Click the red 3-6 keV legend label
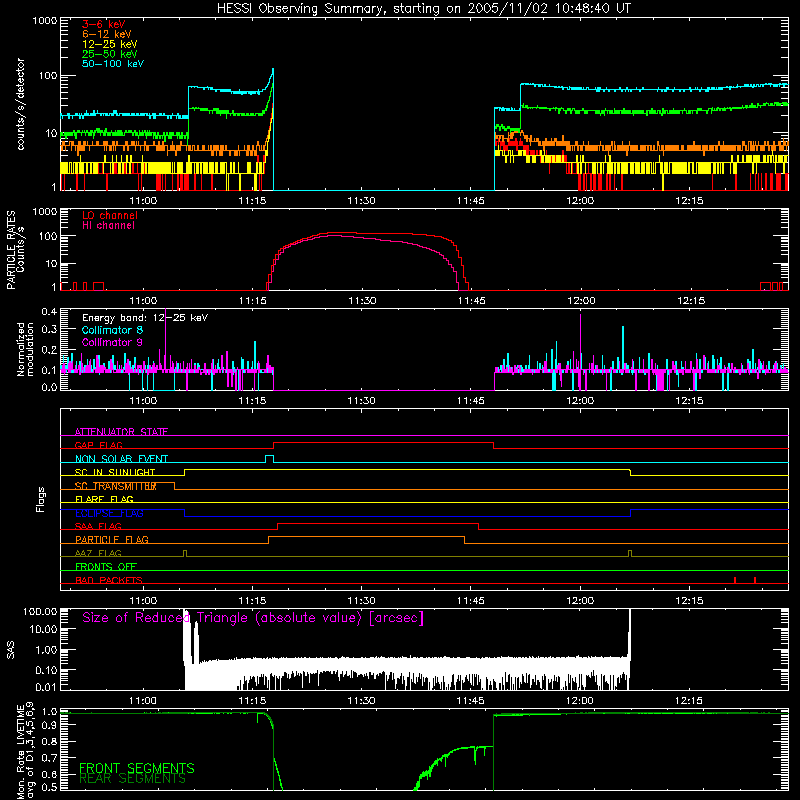This screenshot has height=800, width=800. (x=104, y=24)
